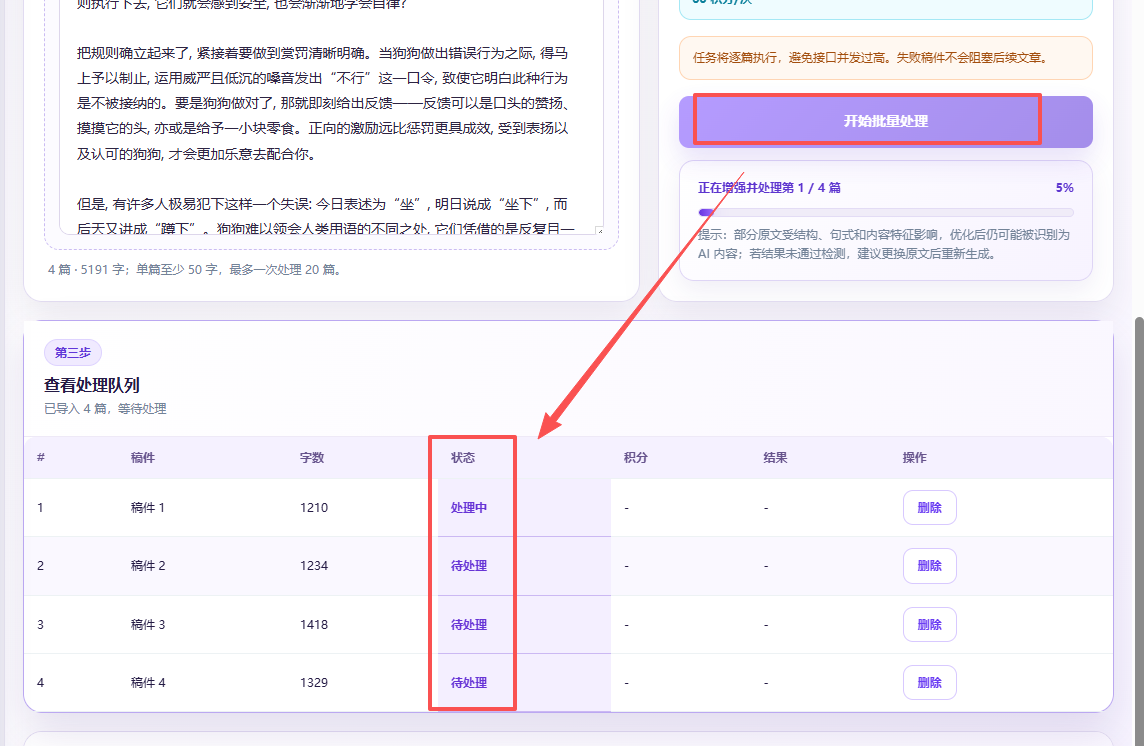Click the 稿件 2 name cell
The height and width of the screenshot is (746, 1144).
click(147, 566)
